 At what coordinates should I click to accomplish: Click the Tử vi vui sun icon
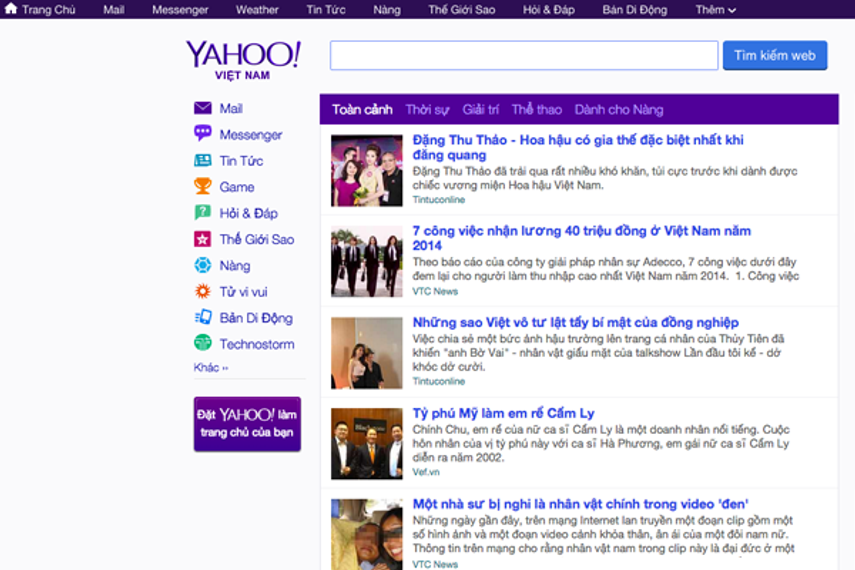[x=202, y=292]
